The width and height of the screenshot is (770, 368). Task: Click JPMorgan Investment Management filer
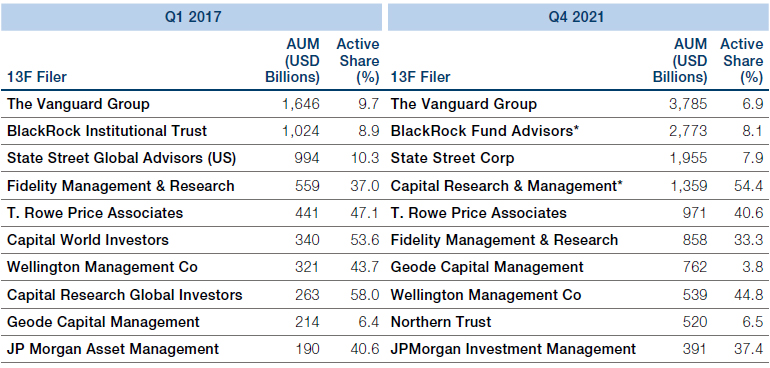click(x=513, y=349)
